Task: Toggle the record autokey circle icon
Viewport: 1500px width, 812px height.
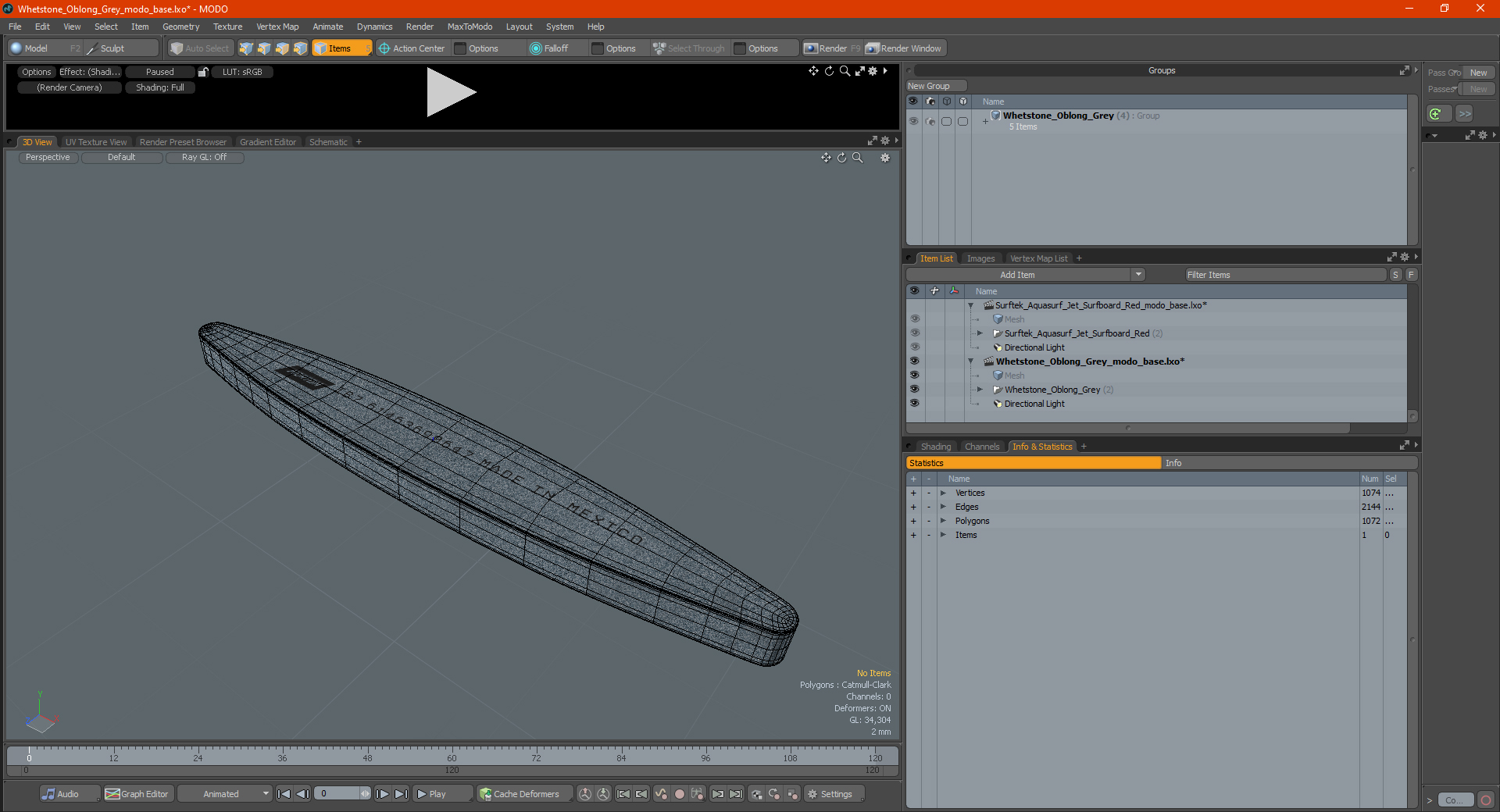Action: click(x=680, y=794)
